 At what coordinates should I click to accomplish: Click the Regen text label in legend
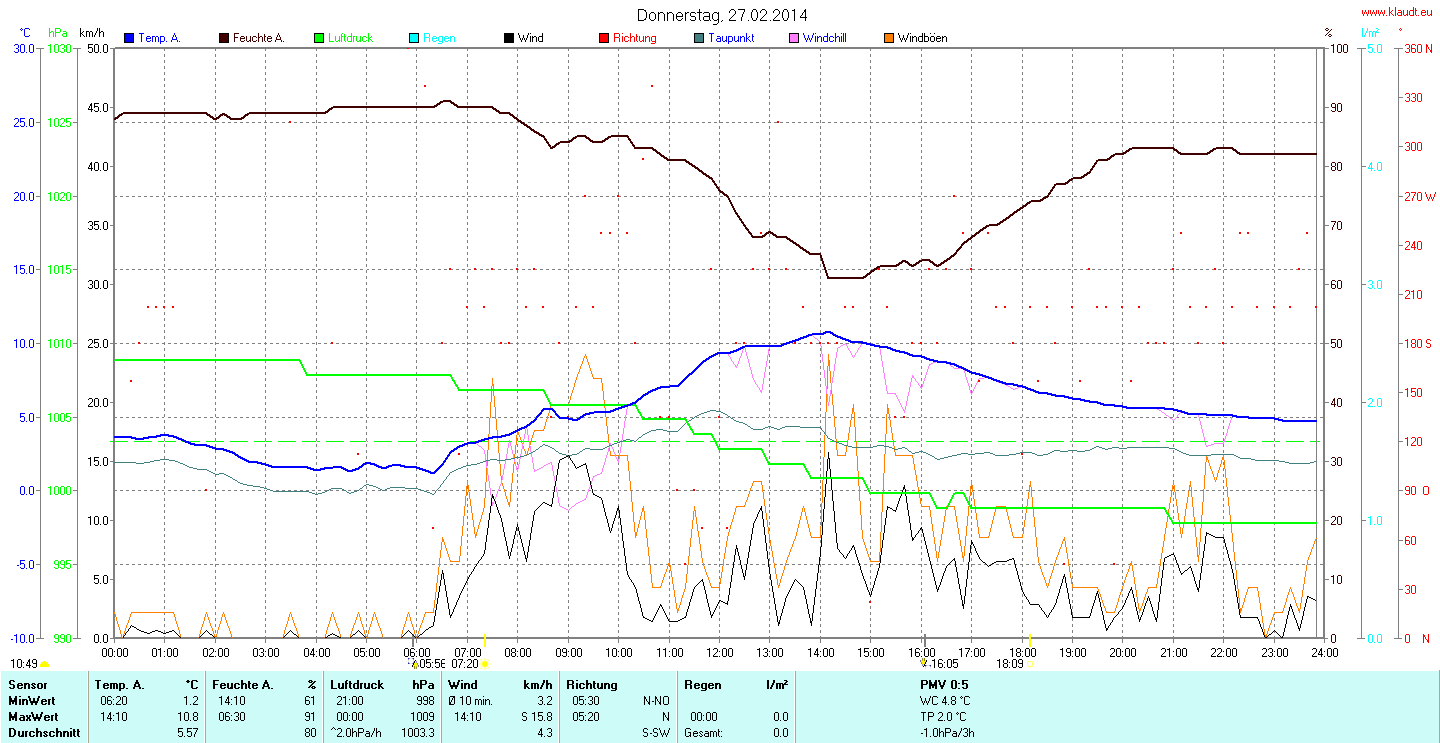(439, 38)
